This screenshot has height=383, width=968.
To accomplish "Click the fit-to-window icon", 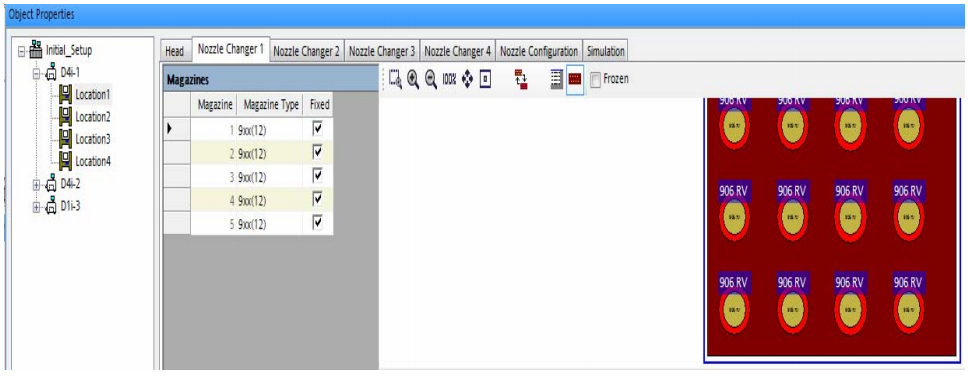I will [486, 79].
